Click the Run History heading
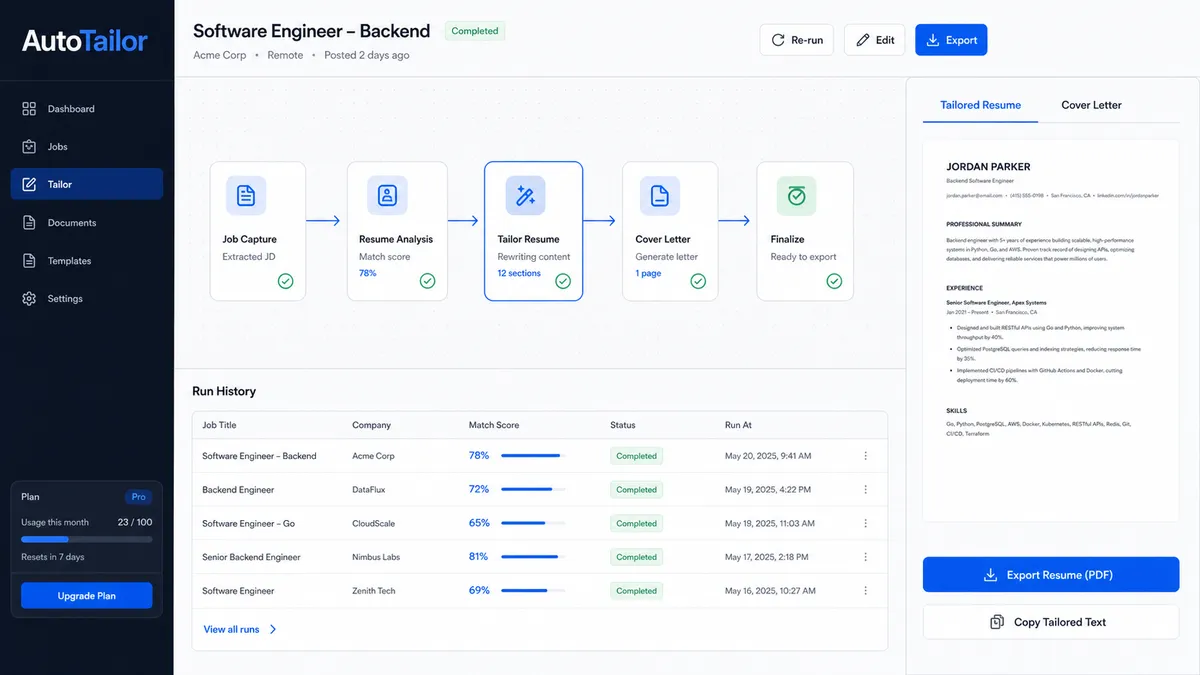The image size is (1200, 675). click(x=224, y=391)
